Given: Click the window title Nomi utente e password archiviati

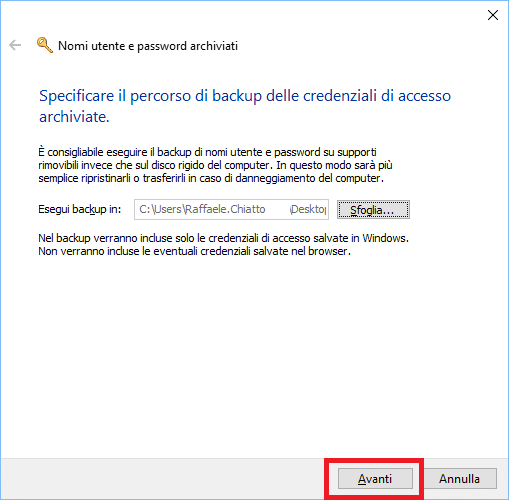Looking at the screenshot, I should (148, 46).
